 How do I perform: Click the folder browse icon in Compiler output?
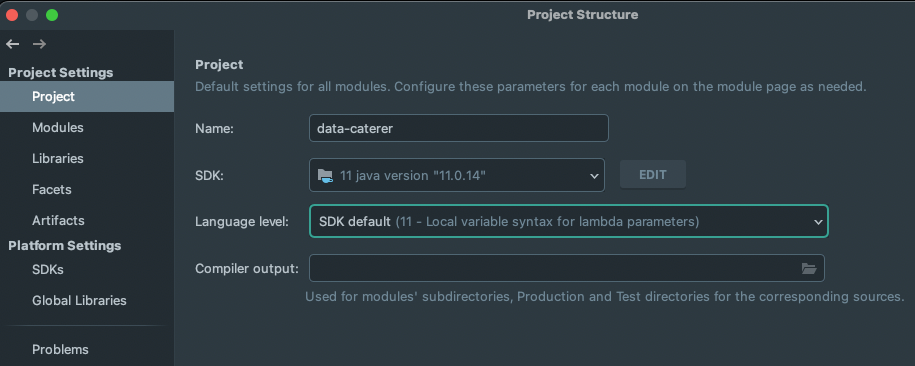[809, 269]
